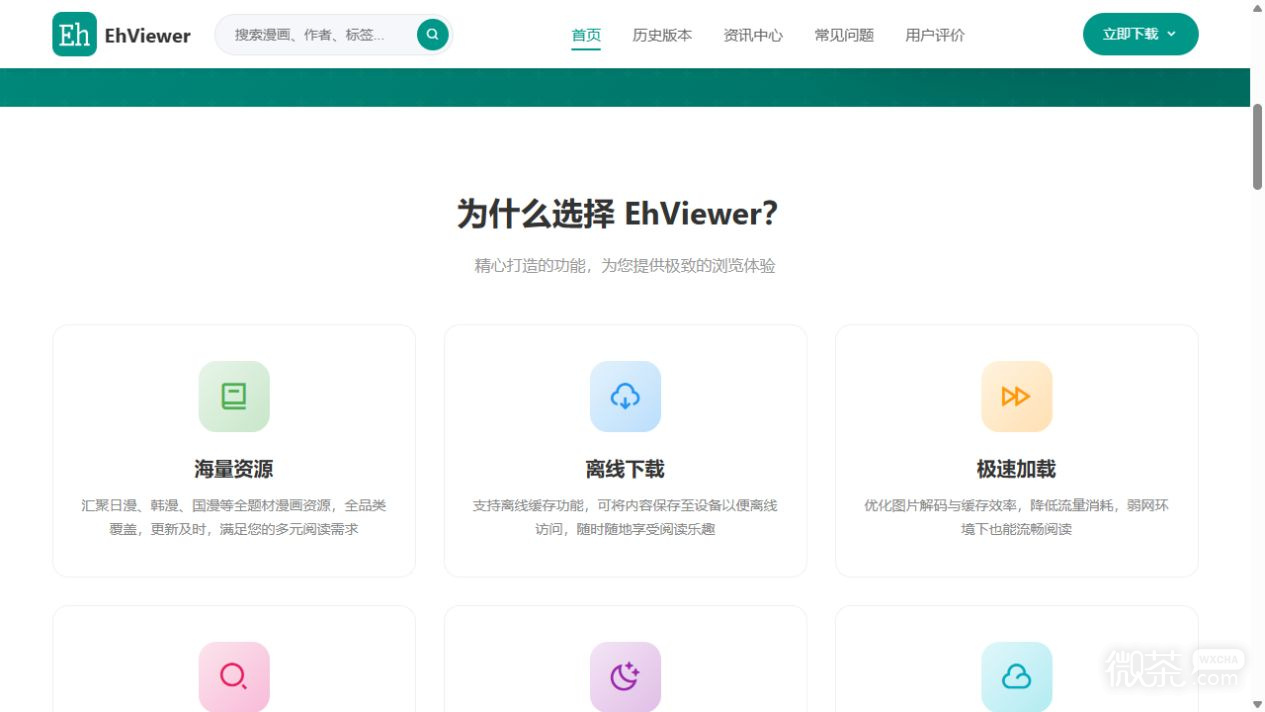This screenshot has width=1265, height=712.
Task: Open the 历史版本 menu item
Action: (662, 35)
